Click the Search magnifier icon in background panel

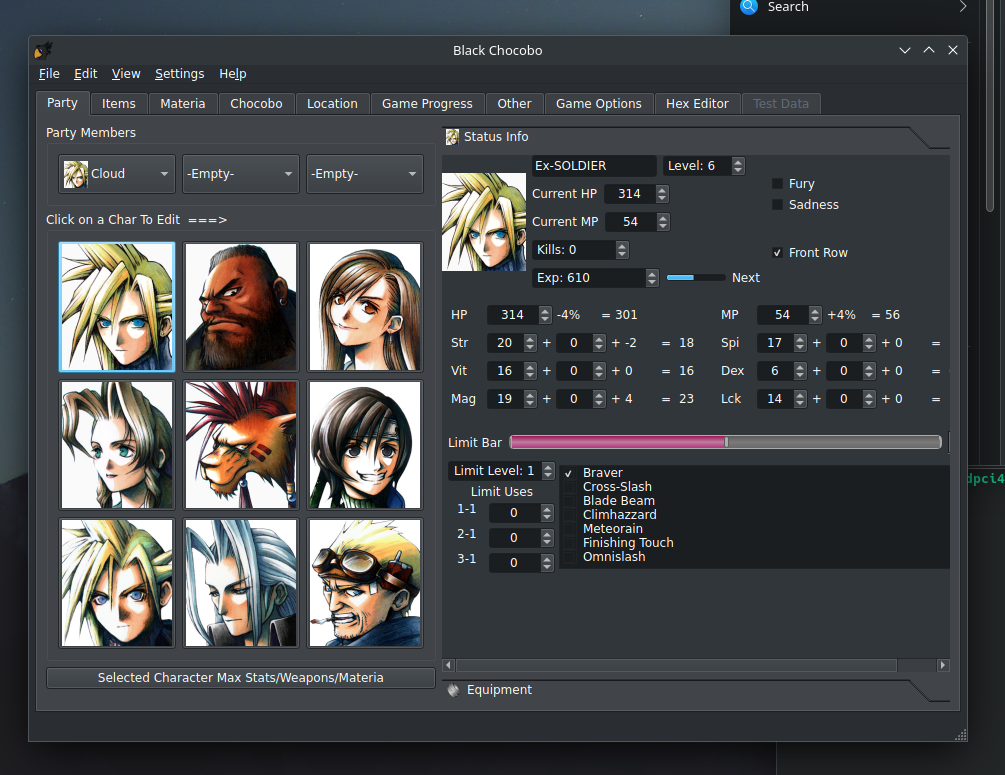pos(749,6)
